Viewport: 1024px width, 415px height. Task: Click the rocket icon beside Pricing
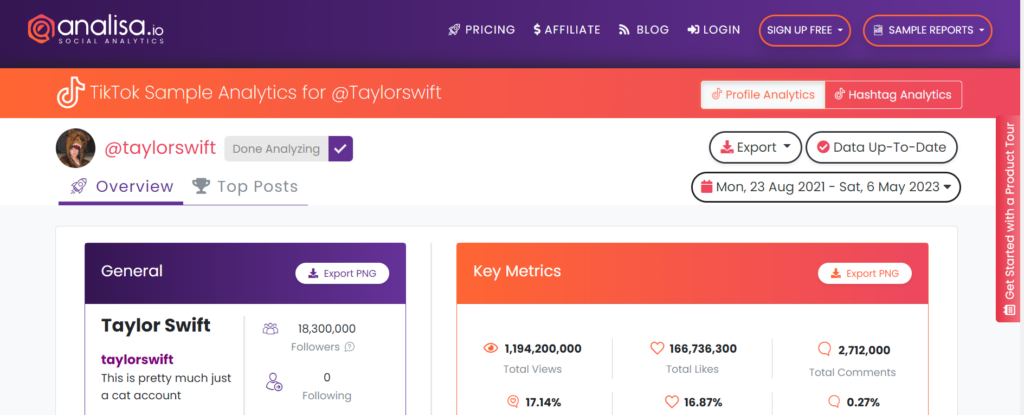(x=455, y=30)
